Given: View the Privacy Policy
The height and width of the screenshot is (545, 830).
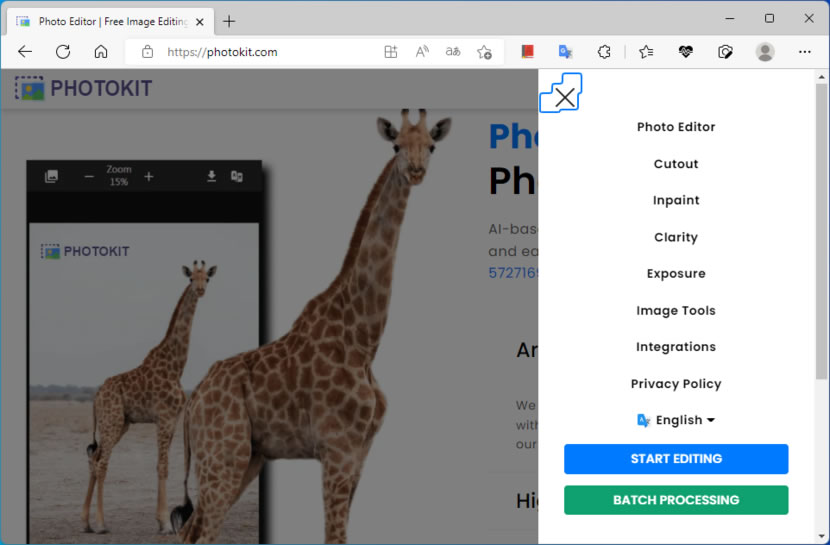Looking at the screenshot, I should pos(676,384).
